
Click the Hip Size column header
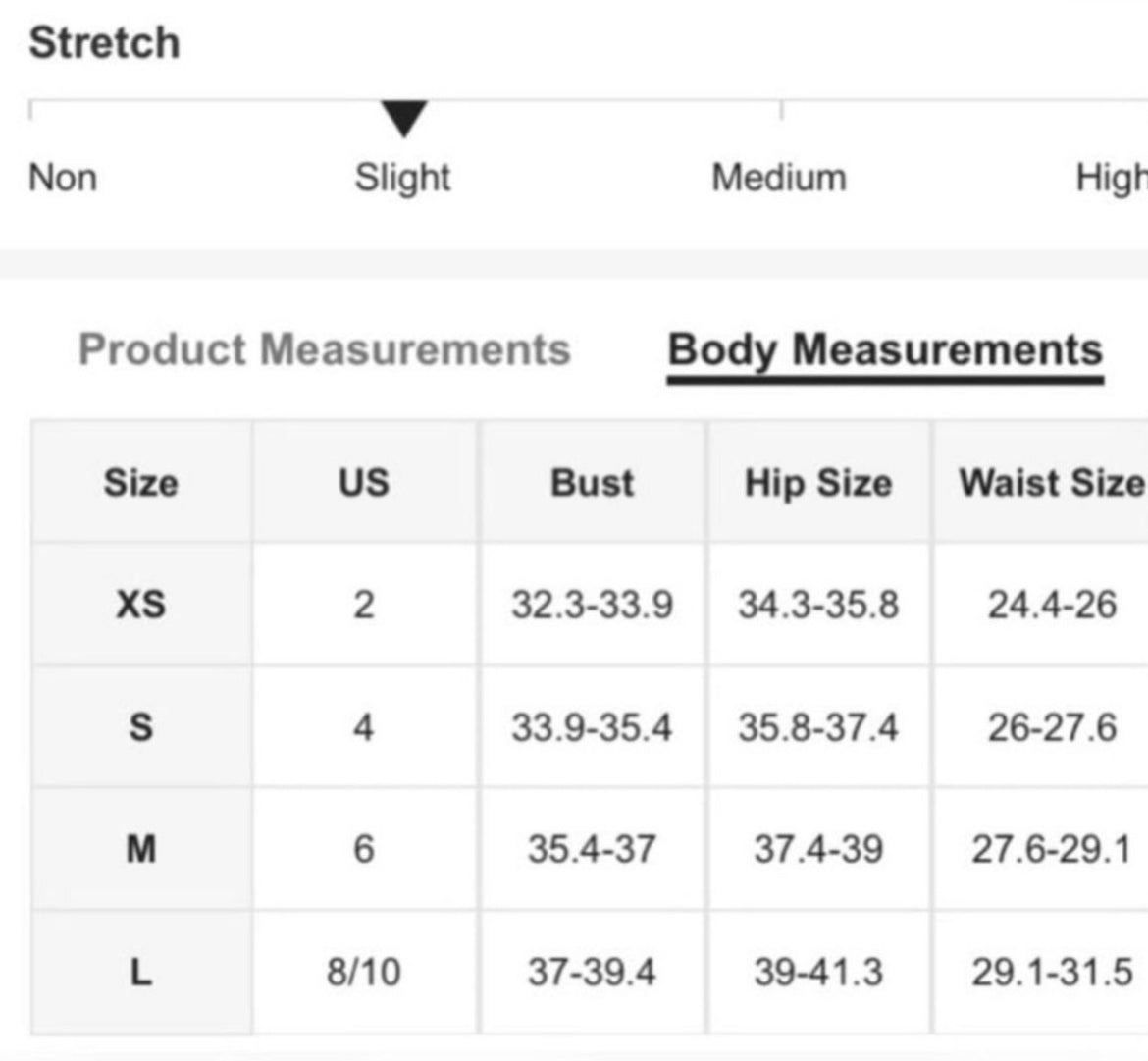(x=818, y=483)
